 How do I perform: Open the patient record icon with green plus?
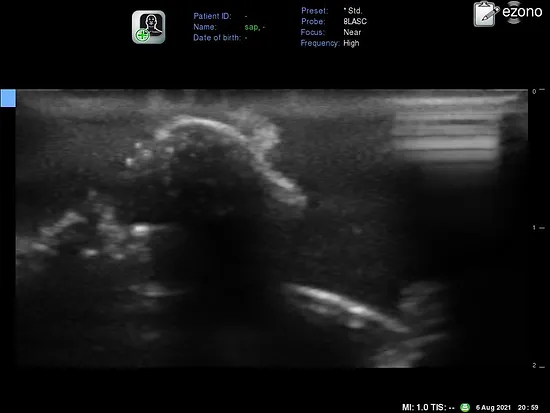click(148, 27)
